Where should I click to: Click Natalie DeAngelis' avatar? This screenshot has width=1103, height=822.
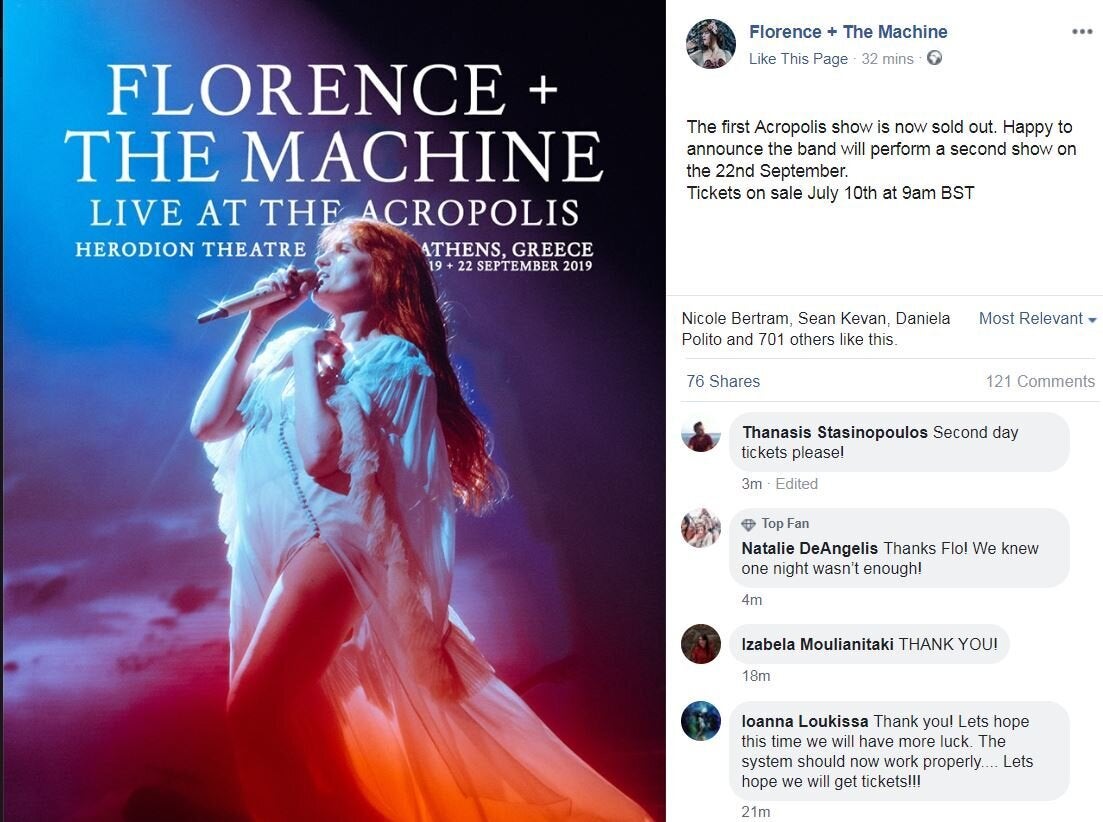(x=701, y=527)
